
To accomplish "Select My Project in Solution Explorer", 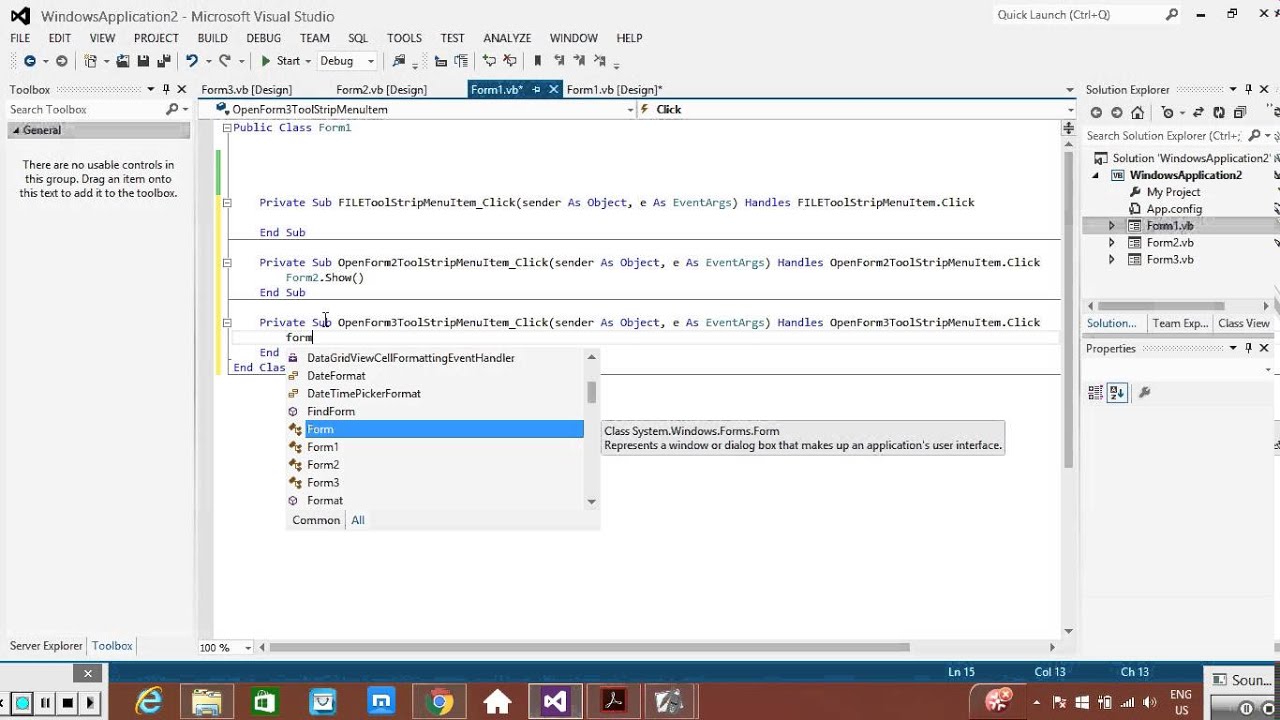I will (1173, 192).
